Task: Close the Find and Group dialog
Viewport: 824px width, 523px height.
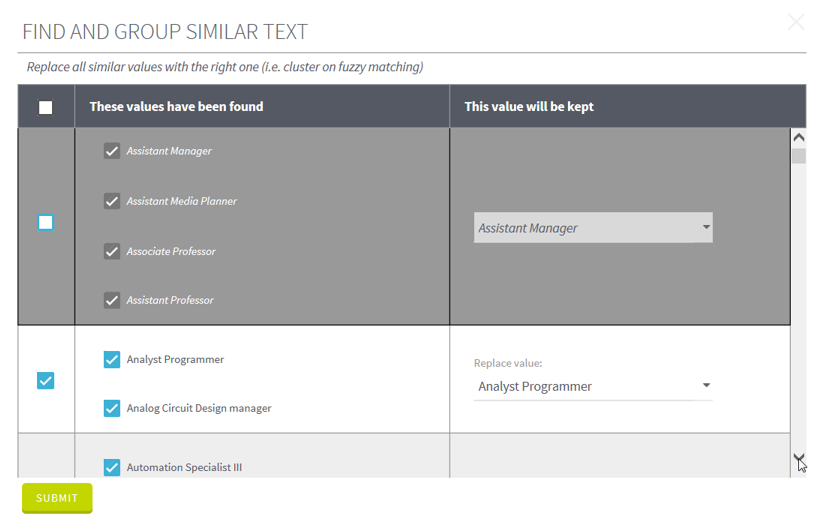Action: 796,22
